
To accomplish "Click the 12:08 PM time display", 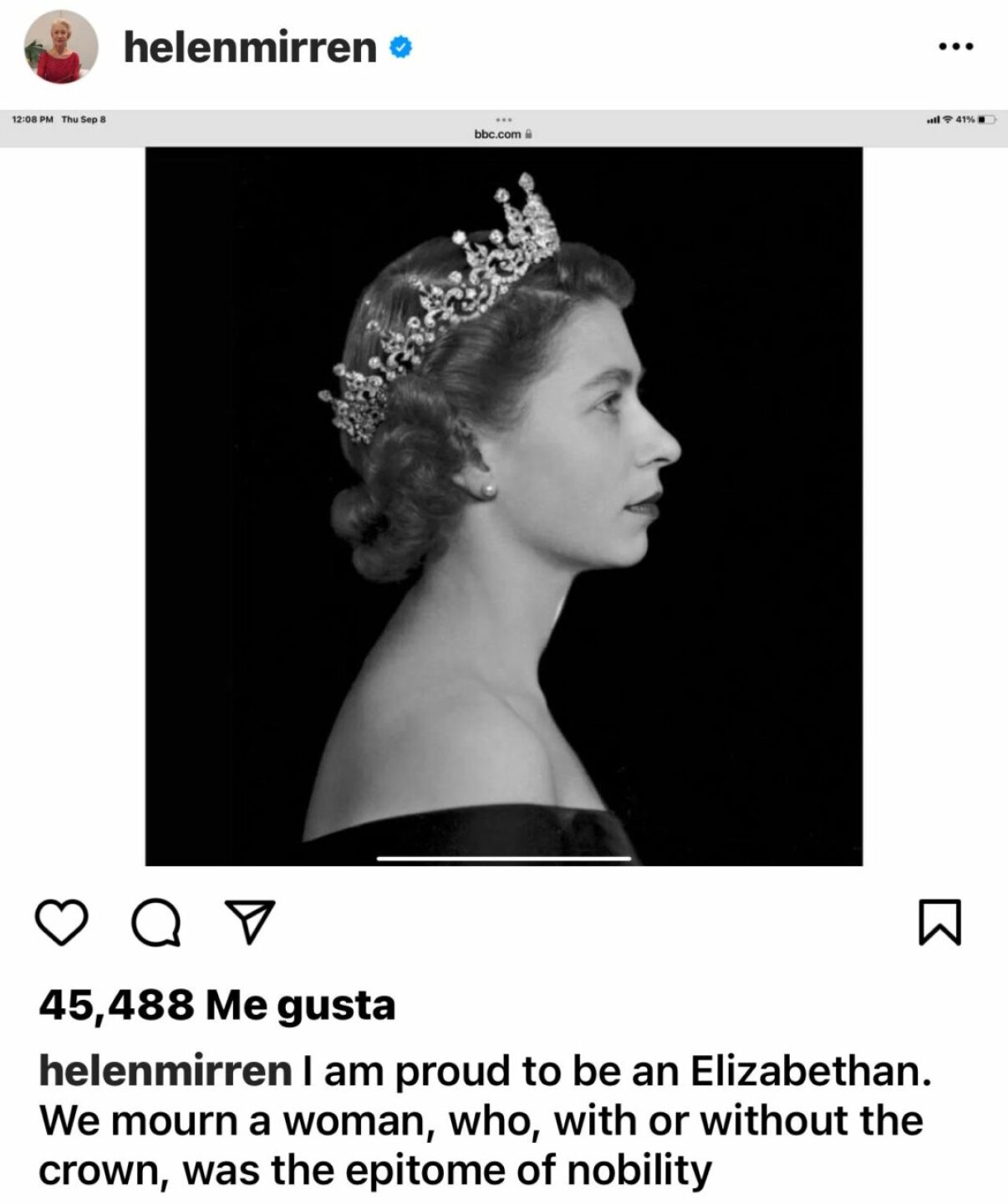I will tap(33, 120).
